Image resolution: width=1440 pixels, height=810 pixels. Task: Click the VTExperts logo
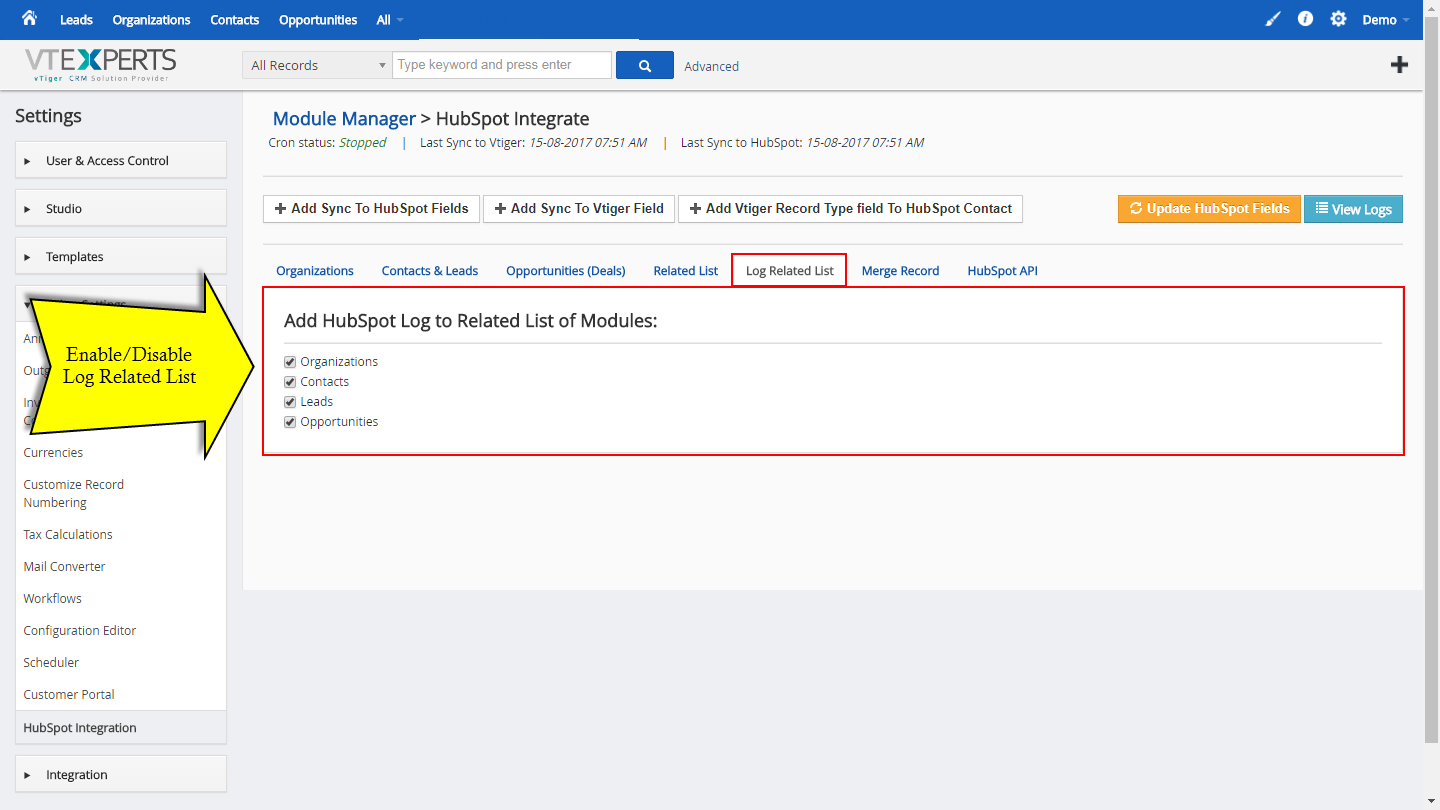click(x=101, y=64)
